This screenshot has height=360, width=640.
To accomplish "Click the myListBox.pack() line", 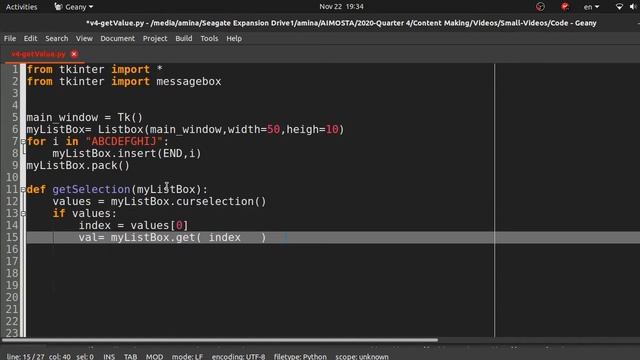I will coord(78,165).
